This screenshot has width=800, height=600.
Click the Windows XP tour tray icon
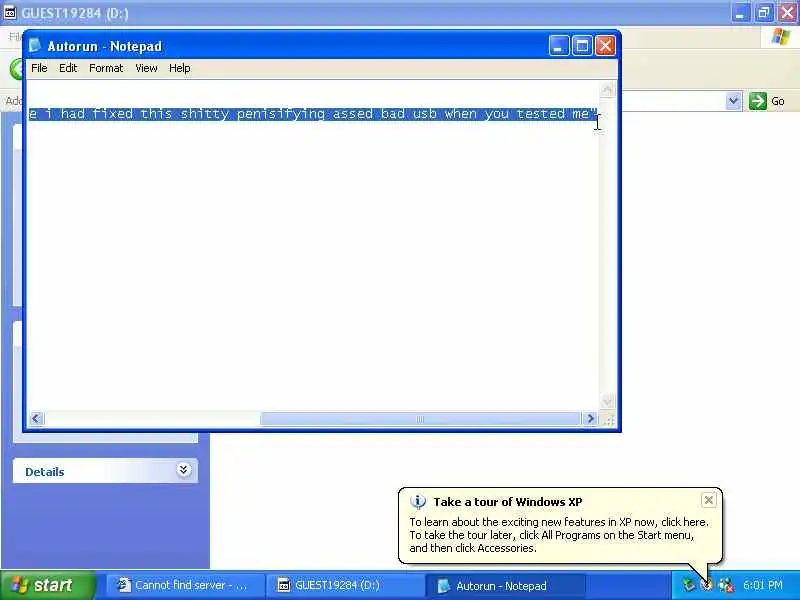point(707,585)
